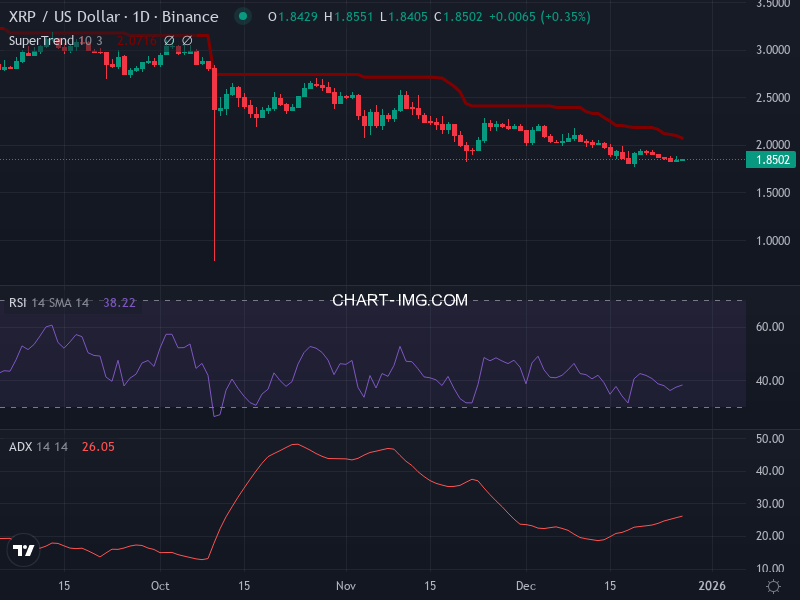Click the green market status dot beside the symbol
The height and width of the screenshot is (600, 800).
(x=242, y=16)
